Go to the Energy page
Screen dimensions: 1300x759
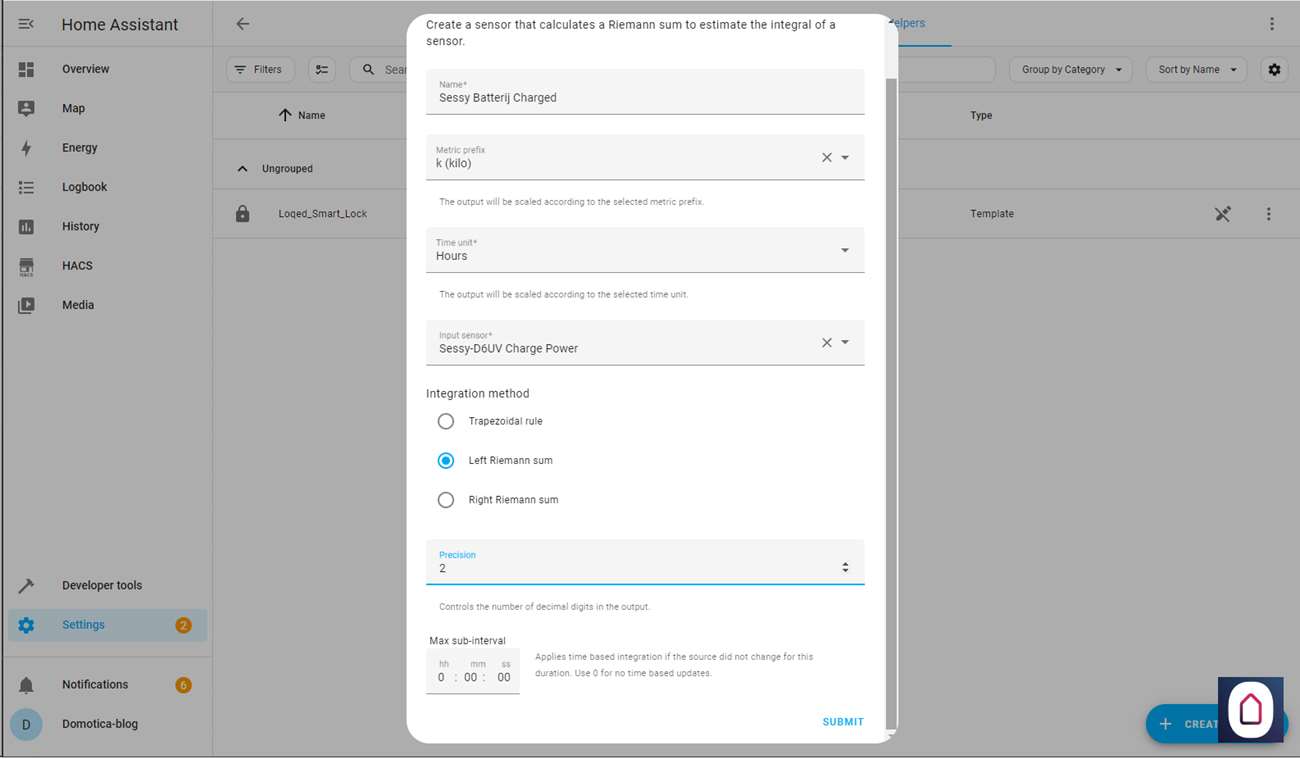click(79, 148)
